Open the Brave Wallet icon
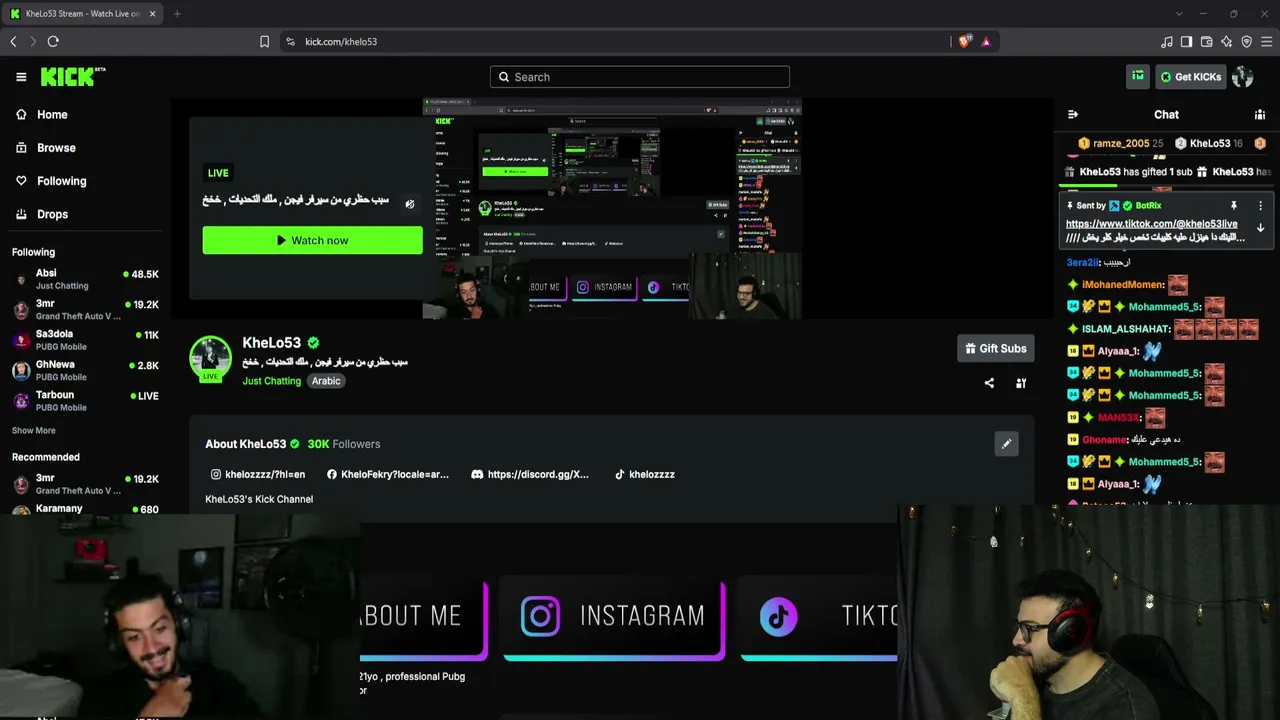The width and height of the screenshot is (1280, 720). click(1206, 42)
